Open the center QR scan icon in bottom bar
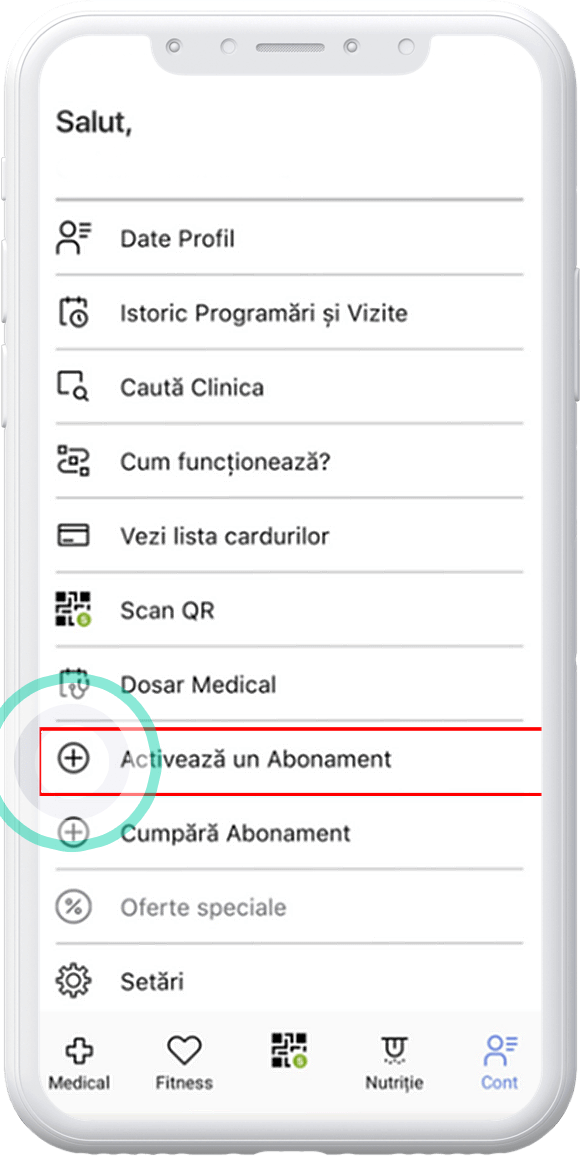 click(289, 1051)
